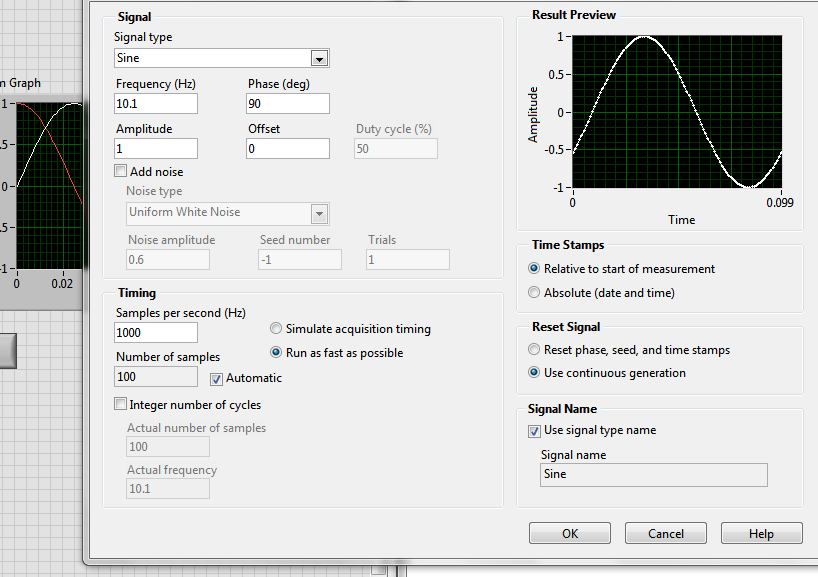Uncheck Use signal type name
This screenshot has width=818, height=577.
[x=534, y=431]
